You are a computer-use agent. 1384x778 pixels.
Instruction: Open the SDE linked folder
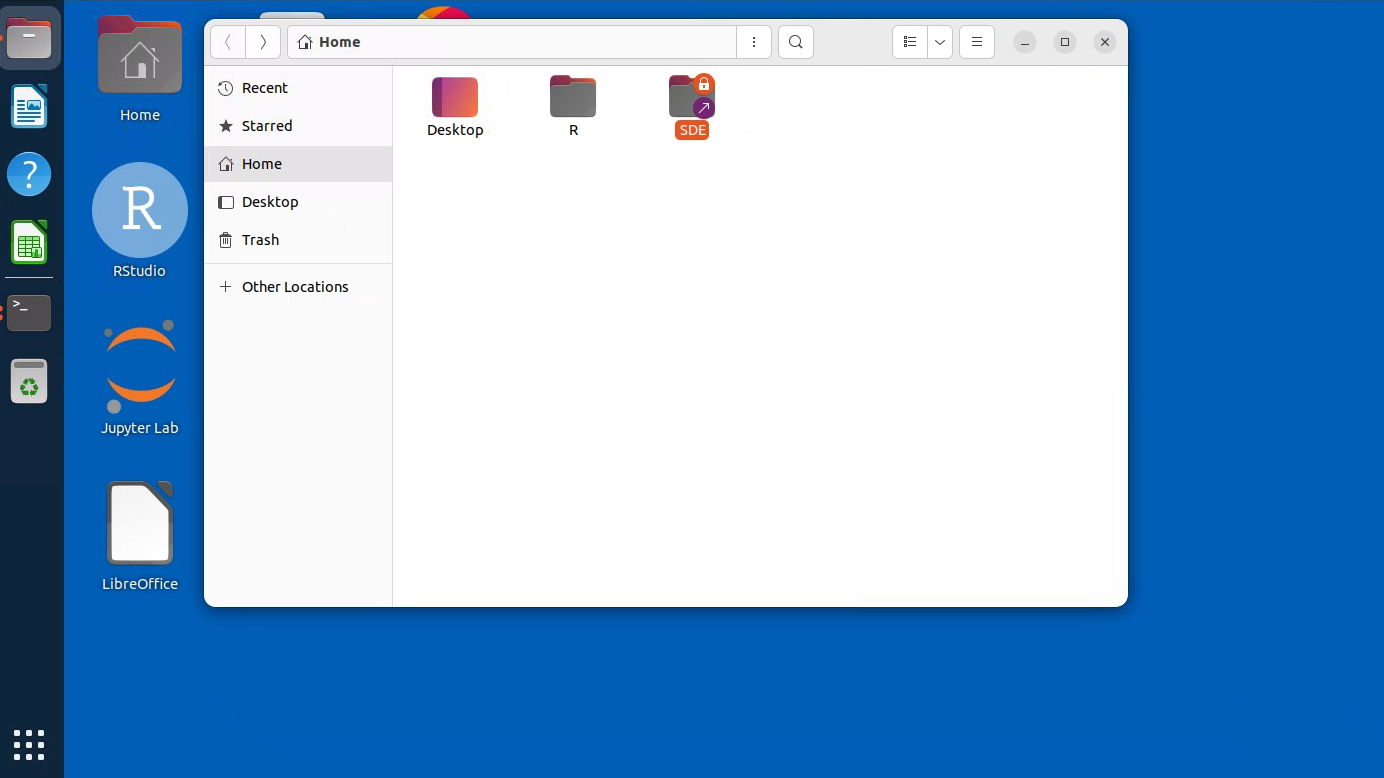(x=691, y=98)
